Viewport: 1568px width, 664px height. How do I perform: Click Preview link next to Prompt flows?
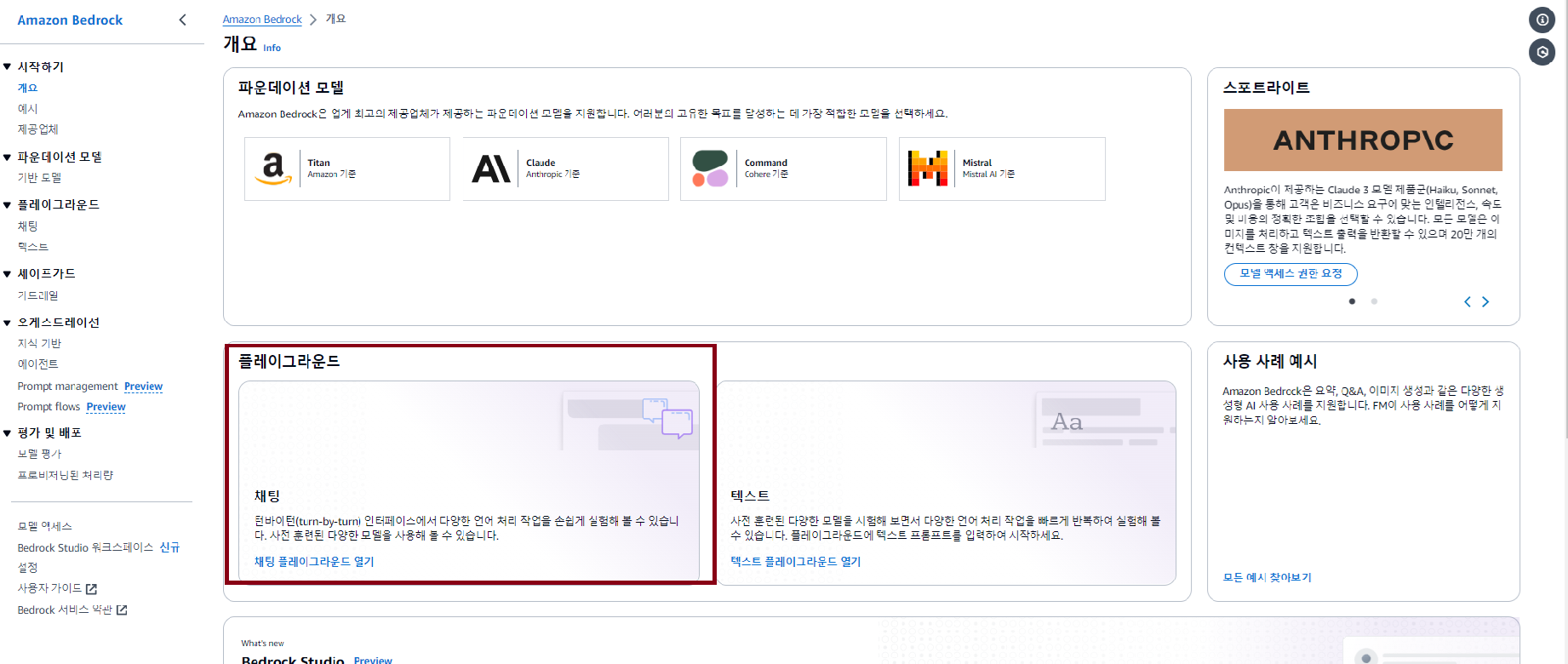point(106,407)
